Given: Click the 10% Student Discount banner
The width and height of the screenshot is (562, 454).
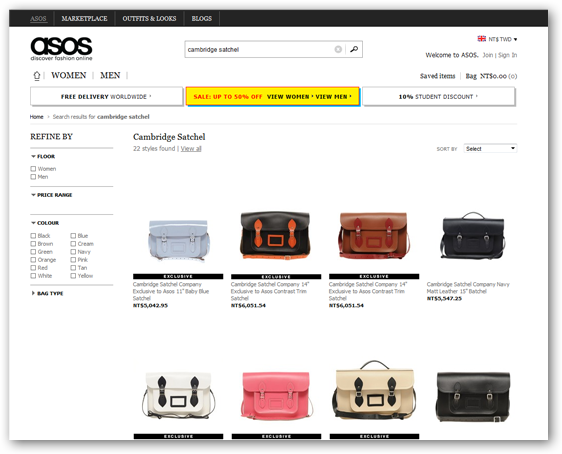Looking at the screenshot, I should tap(439, 96).
